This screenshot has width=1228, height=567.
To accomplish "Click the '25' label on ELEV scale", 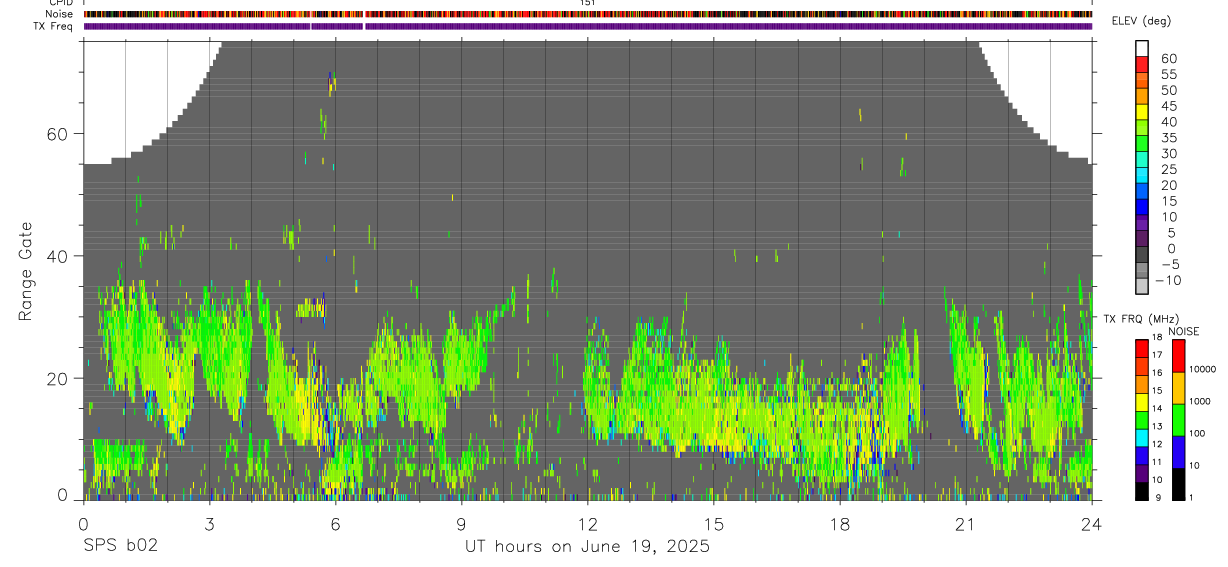I will (x=1168, y=170).
